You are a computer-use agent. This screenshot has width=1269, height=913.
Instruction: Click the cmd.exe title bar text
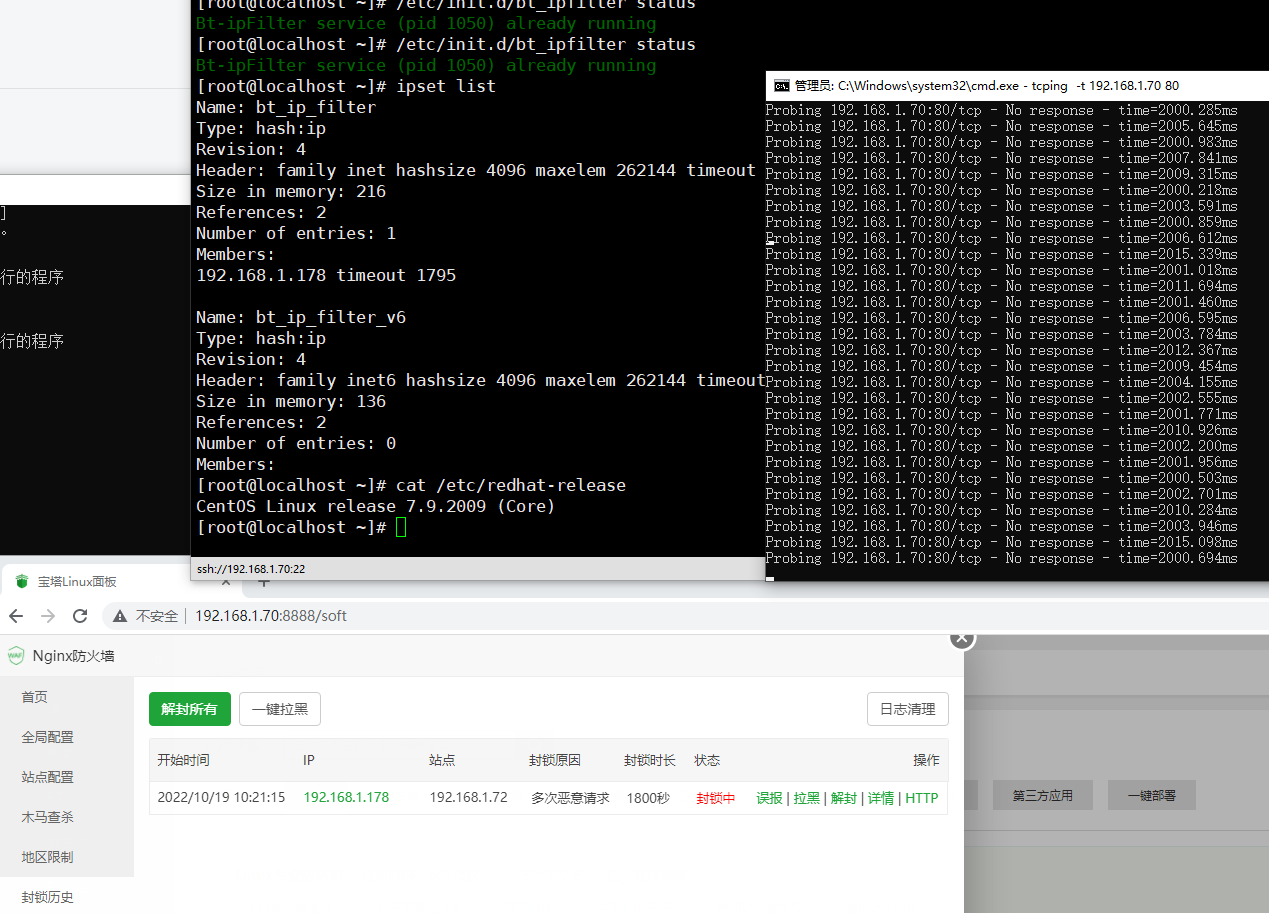pos(987,86)
